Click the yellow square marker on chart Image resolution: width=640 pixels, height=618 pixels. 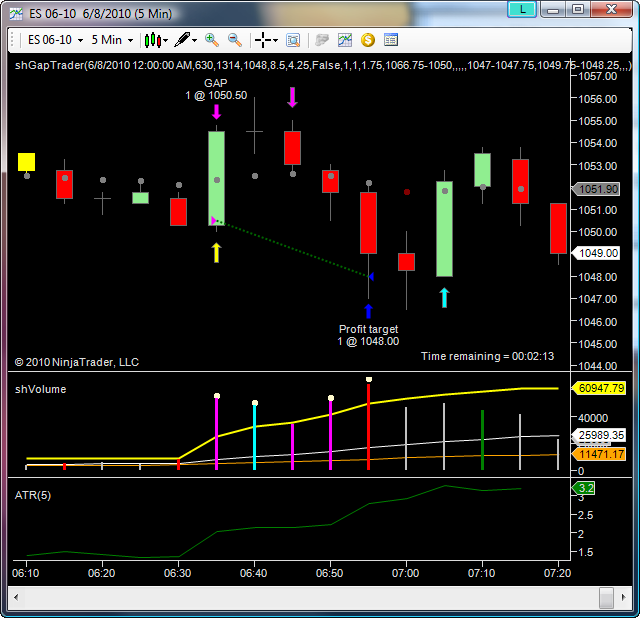click(x=27, y=162)
